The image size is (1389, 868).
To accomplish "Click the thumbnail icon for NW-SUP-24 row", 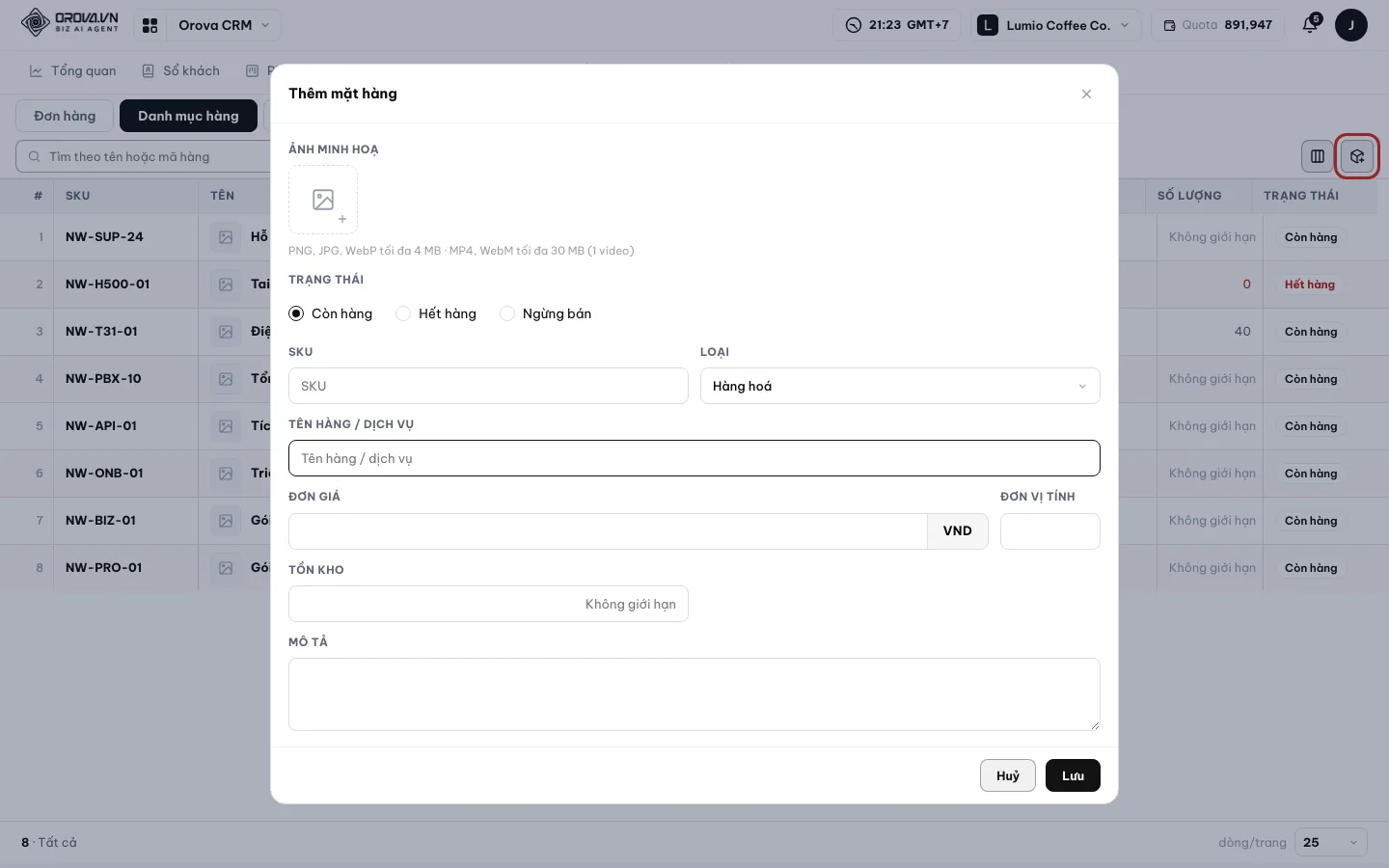I will 226,237.
